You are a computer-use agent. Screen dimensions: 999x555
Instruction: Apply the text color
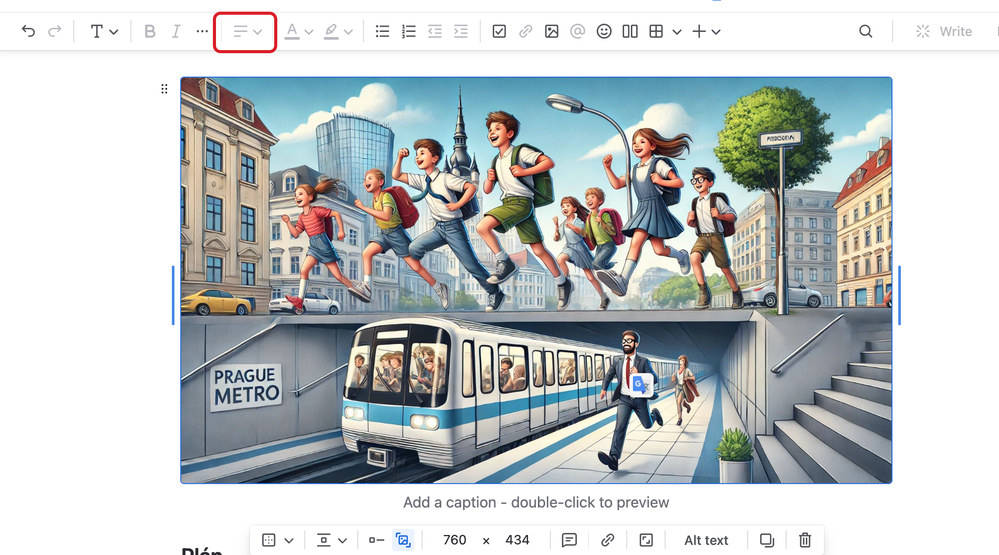click(292, 31)
